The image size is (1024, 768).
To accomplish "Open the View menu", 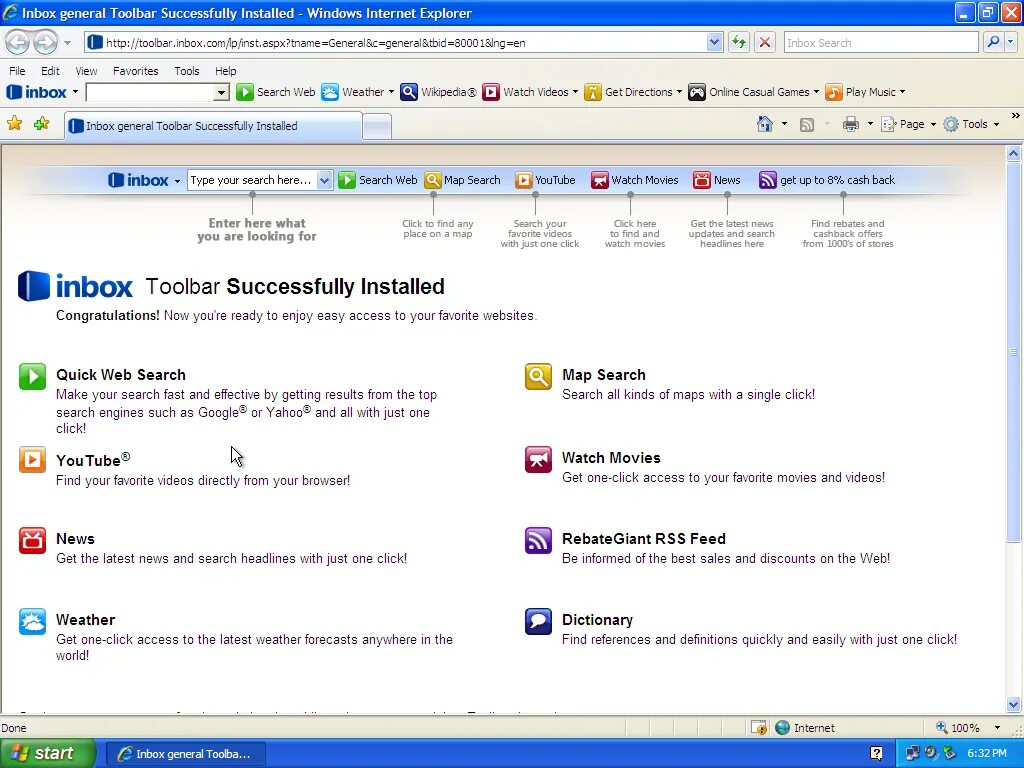I will coord(86,71).
